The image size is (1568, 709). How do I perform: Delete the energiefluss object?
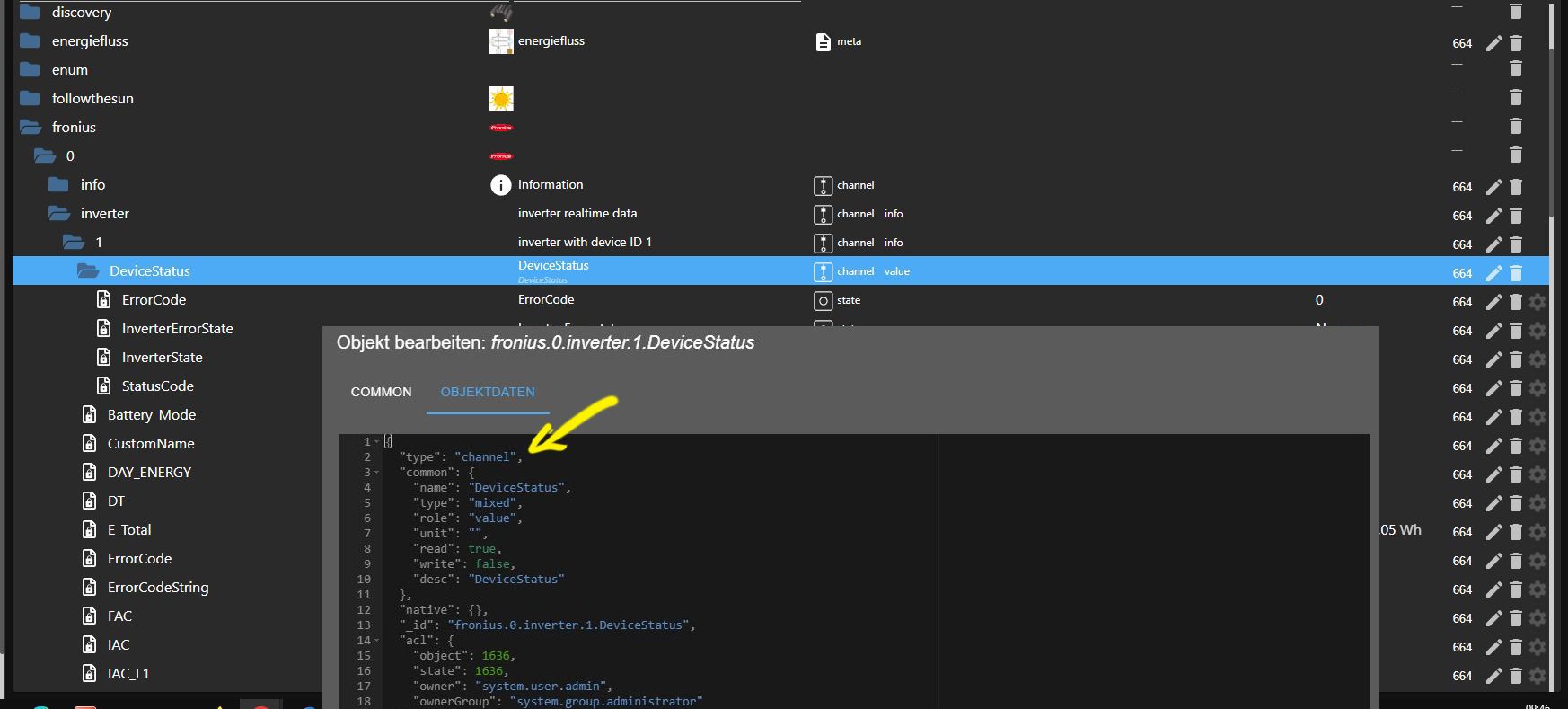[x=1516, y=43]
